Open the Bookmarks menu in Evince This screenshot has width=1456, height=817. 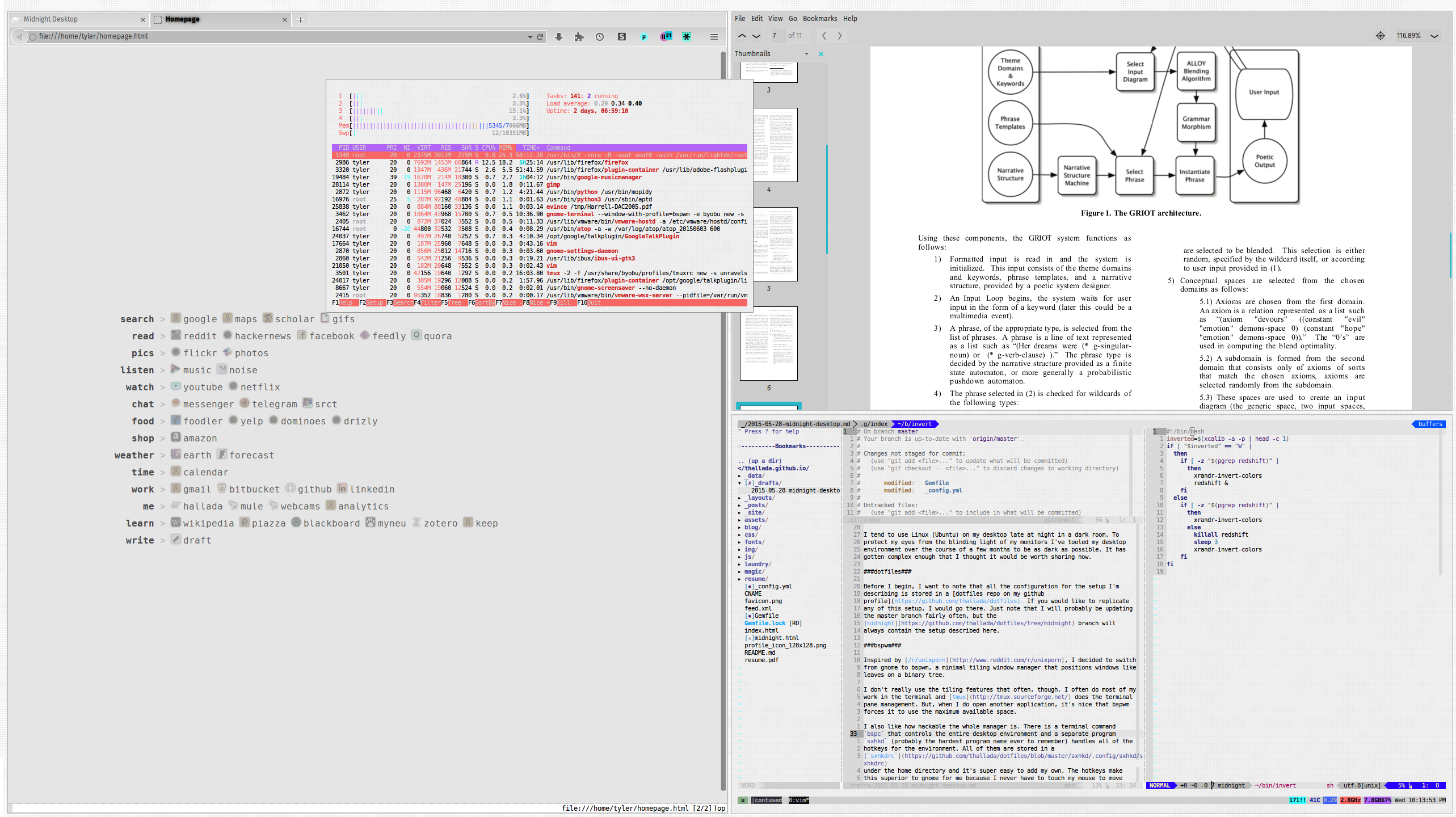pyautogui.click(x=819, y=19)
